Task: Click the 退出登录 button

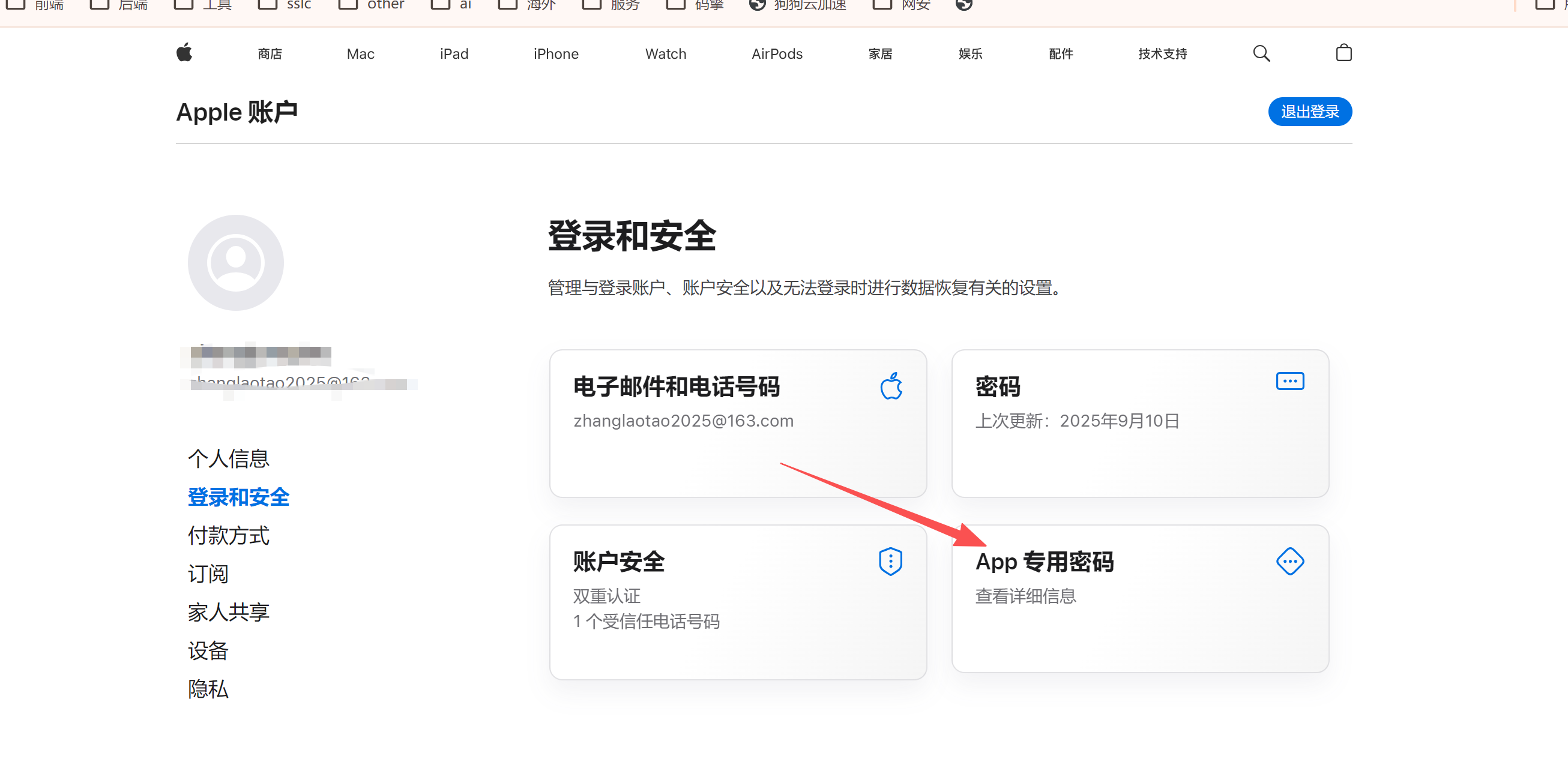Action: pos(1310,112)
